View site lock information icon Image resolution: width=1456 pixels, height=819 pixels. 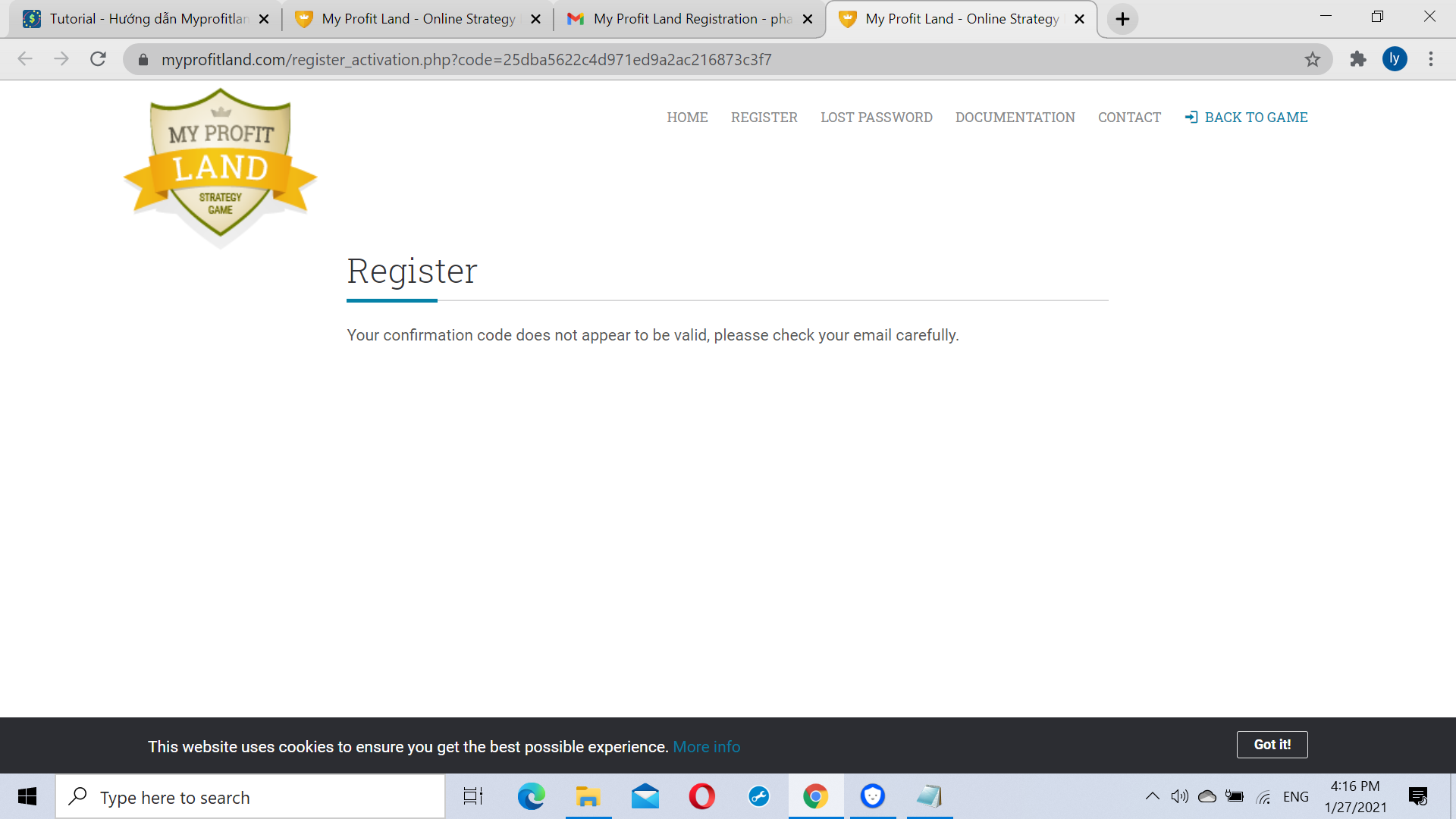[x=143, y=59]
